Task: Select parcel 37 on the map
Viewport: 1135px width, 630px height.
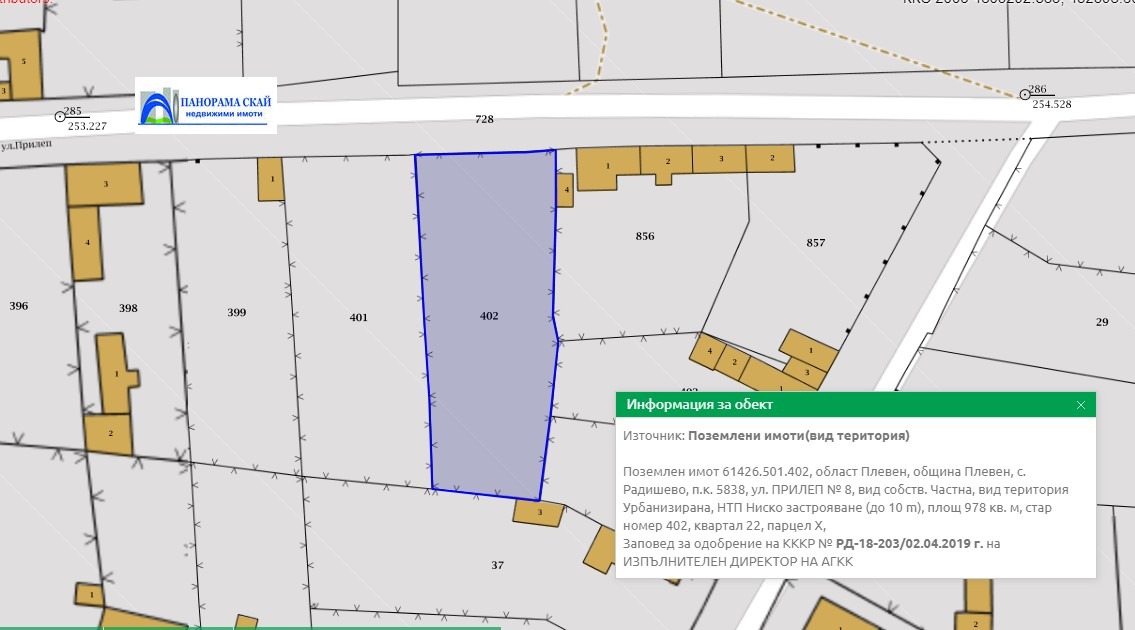Action: coord(497,566)
